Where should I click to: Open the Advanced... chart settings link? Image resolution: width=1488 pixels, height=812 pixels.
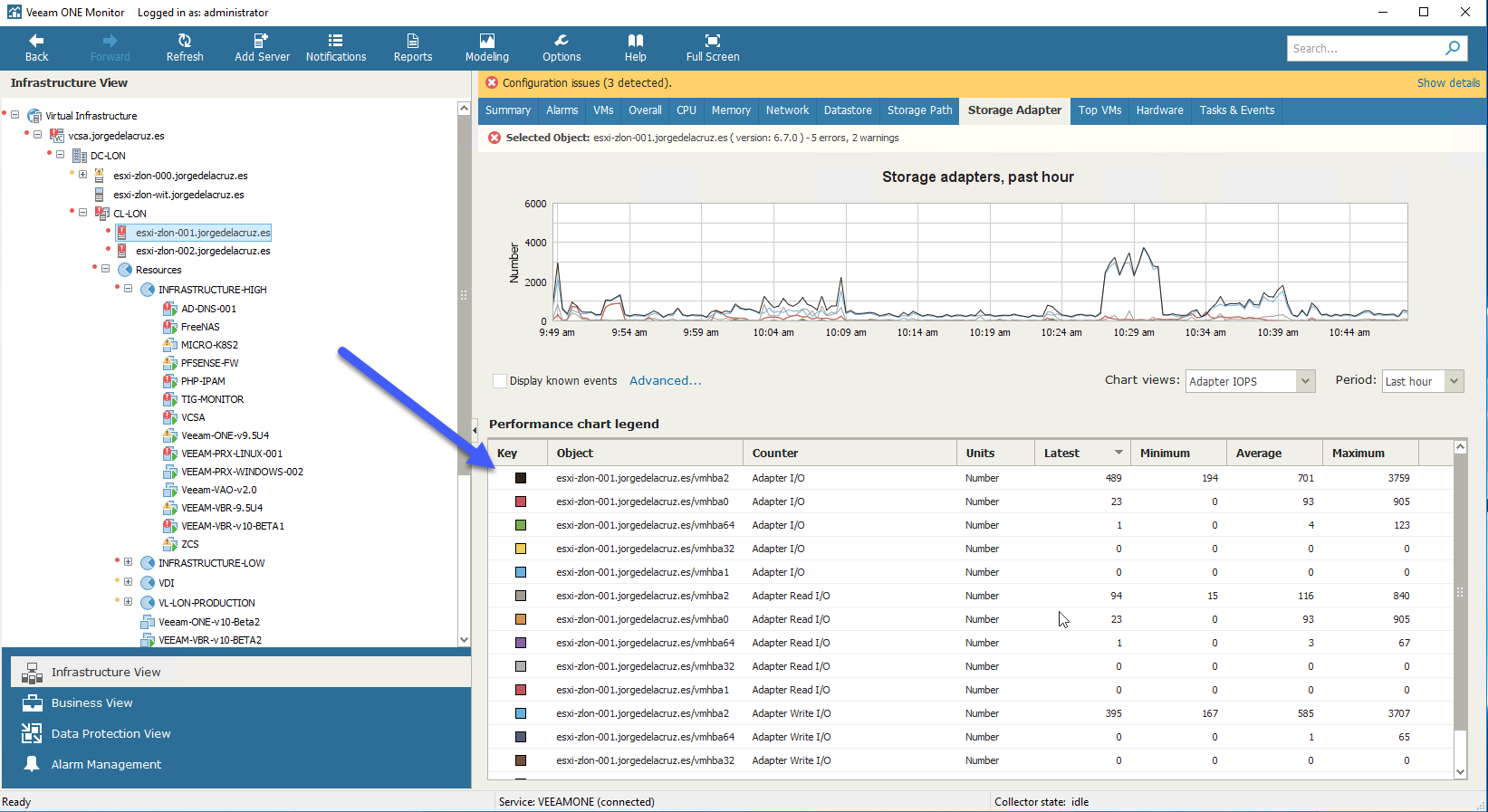(665, 381)
